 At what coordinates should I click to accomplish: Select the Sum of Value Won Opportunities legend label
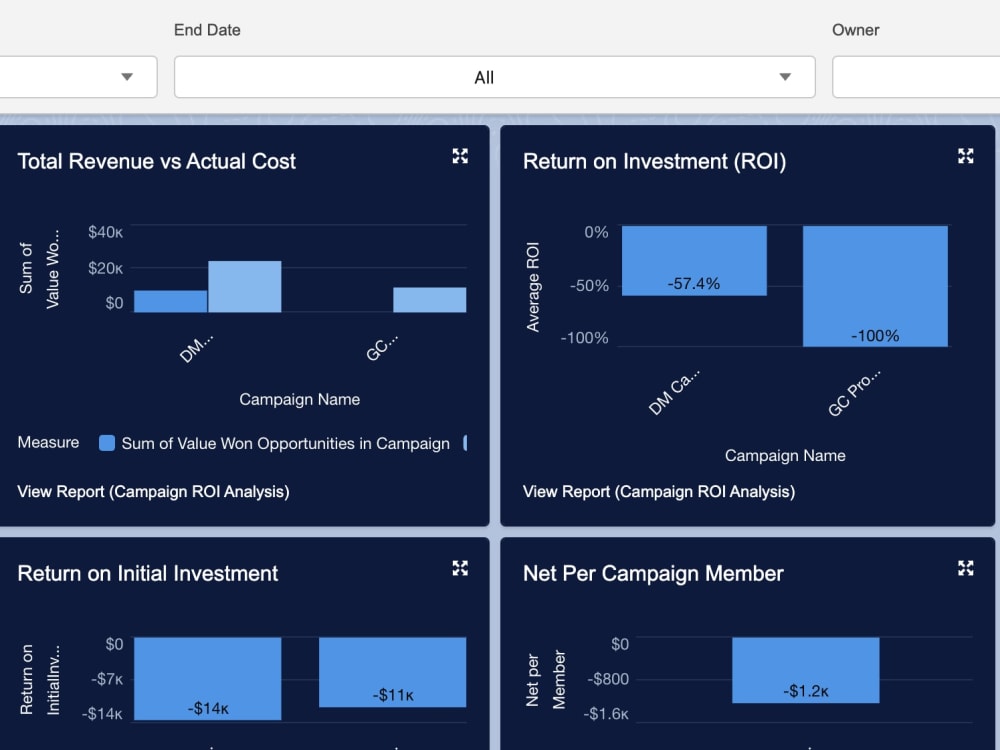pos(286,443)
